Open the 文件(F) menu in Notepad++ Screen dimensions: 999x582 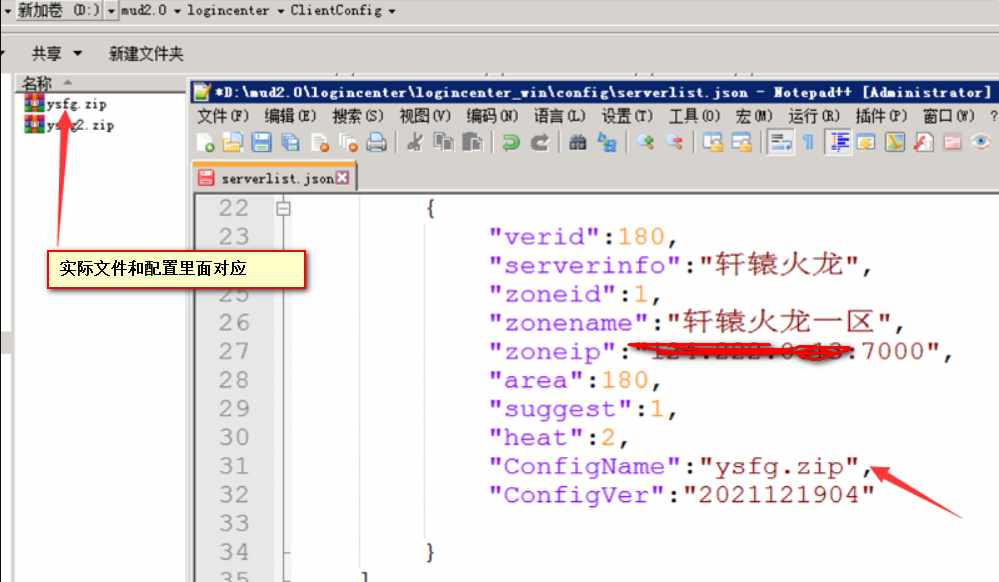pyautogui.click(x=222, y=116)
